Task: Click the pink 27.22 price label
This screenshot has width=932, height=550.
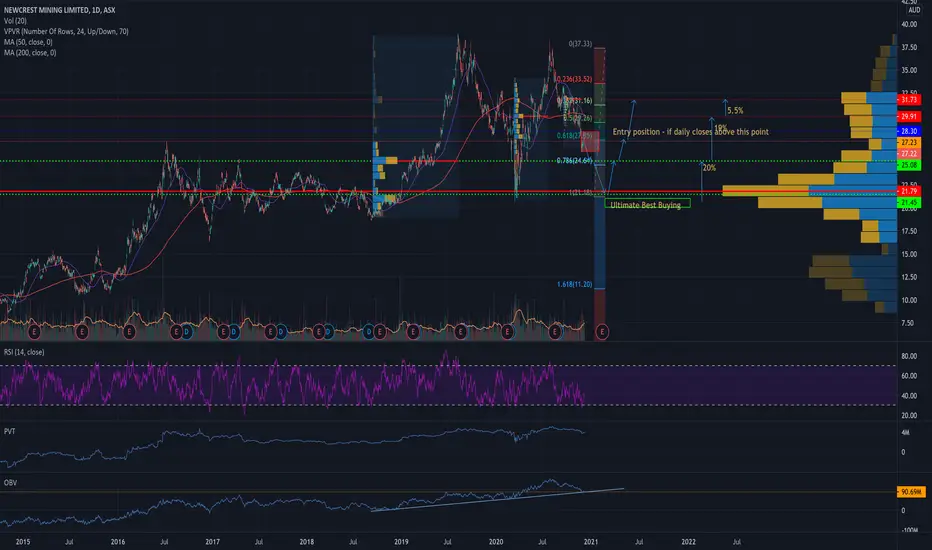Action: pyautogui.click(x=909, y=154)
